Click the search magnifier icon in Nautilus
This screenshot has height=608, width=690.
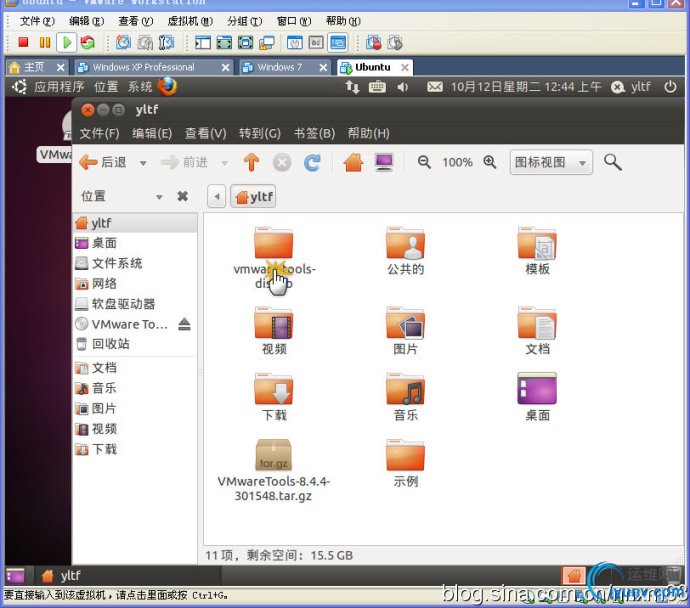coord(612,162)
